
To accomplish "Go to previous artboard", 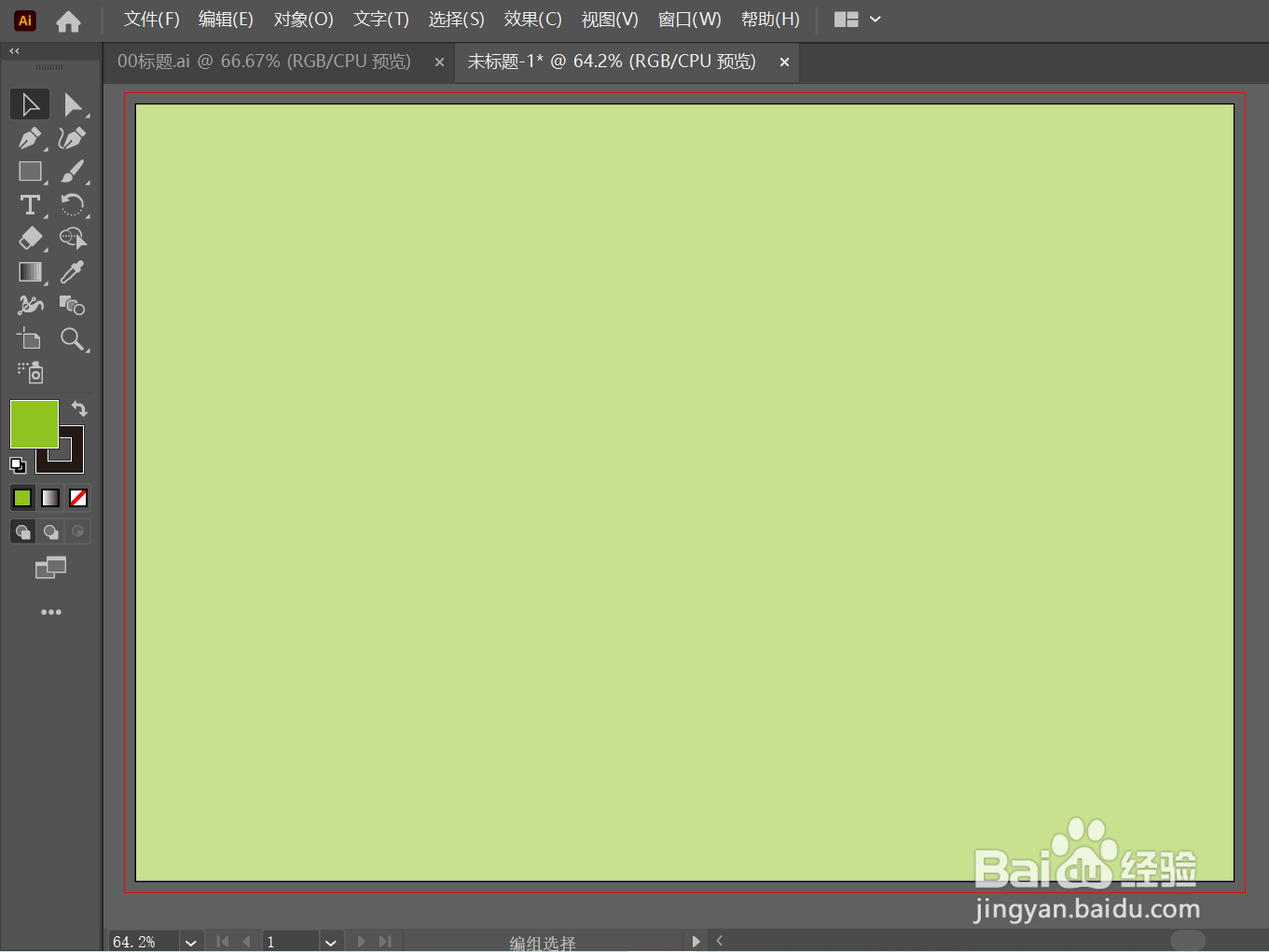I will coord(246,942).
